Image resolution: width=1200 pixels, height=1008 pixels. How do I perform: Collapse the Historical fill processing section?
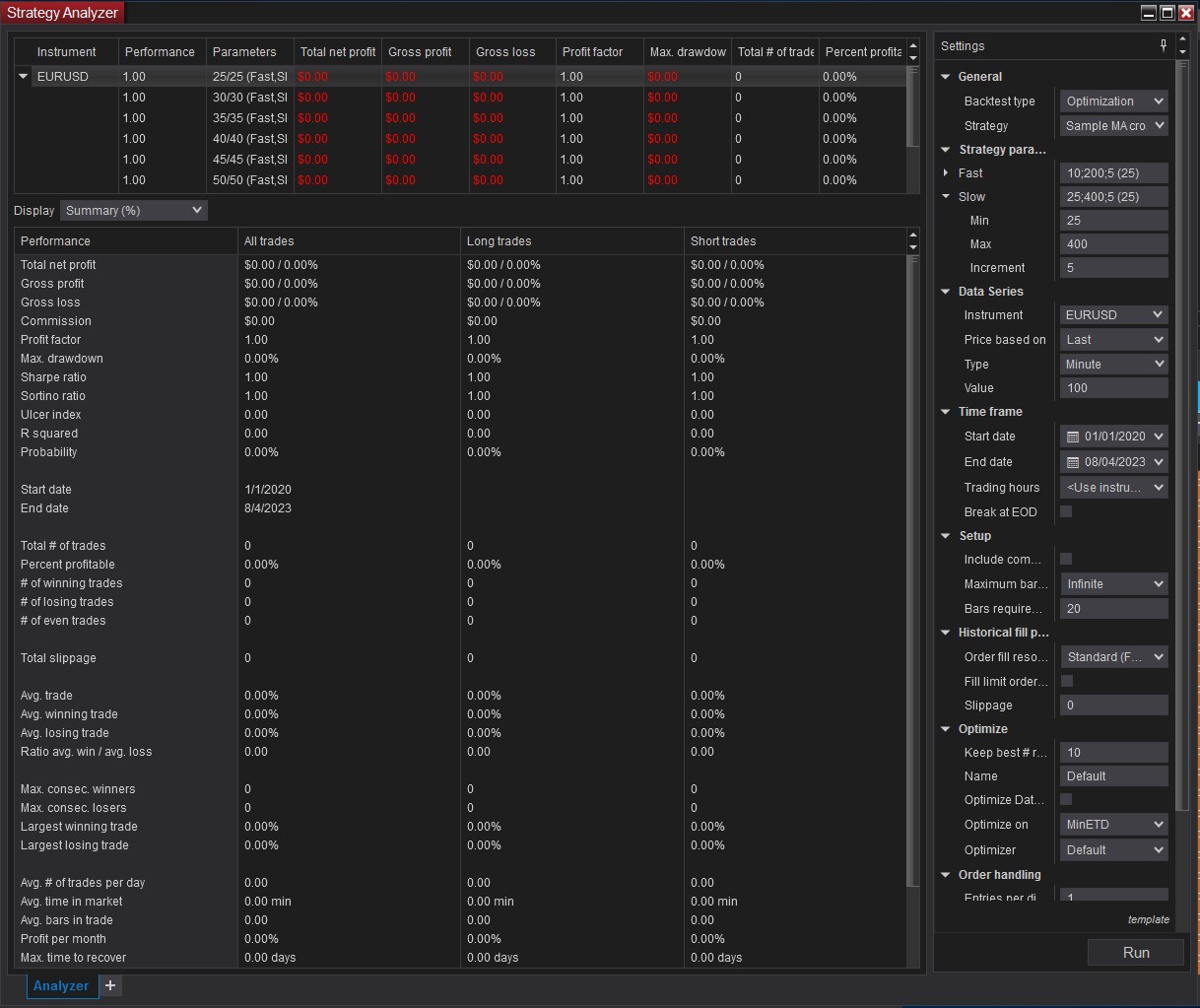click(946, 633)
